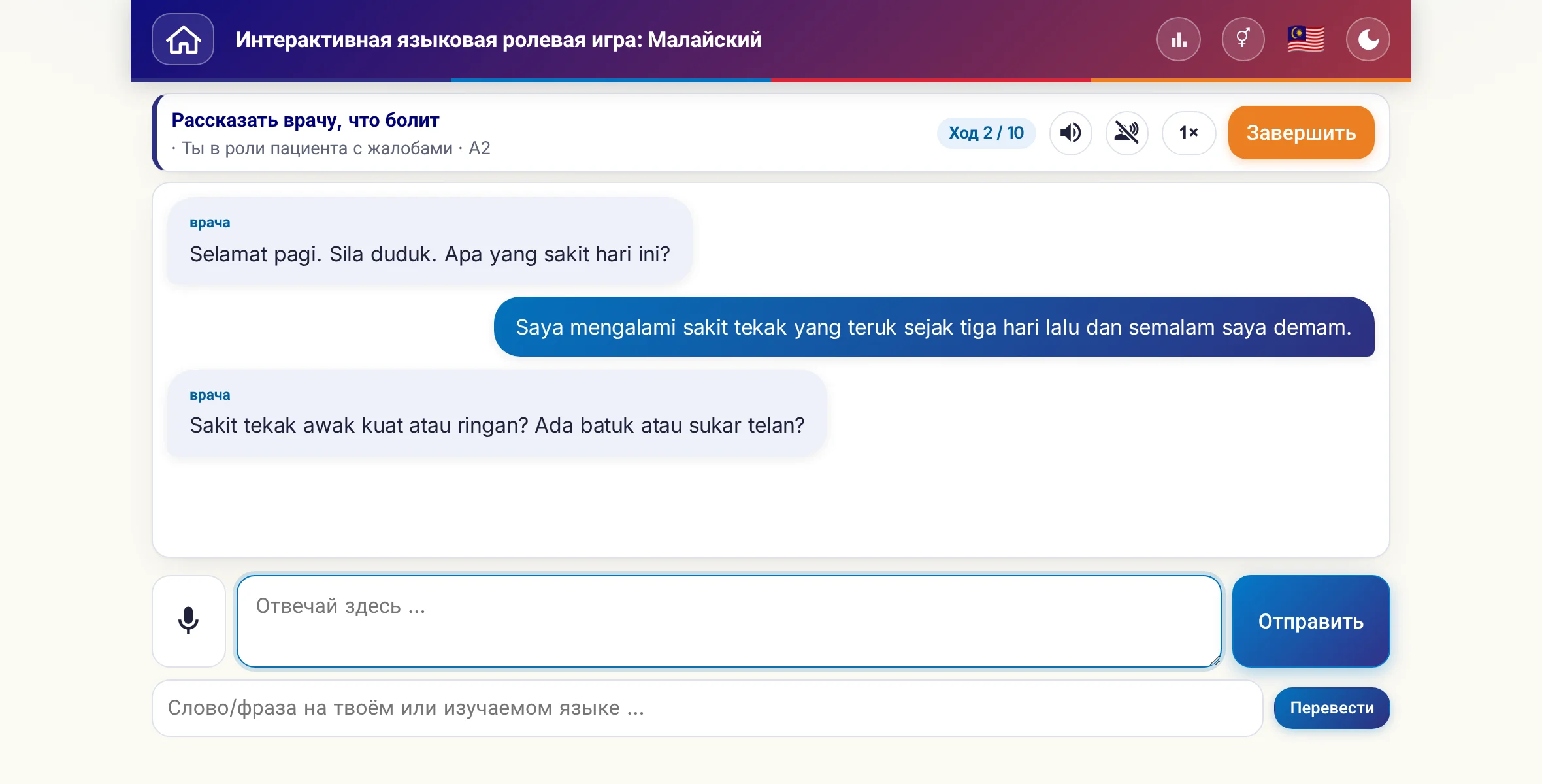Select the message 'Selamat pagi. Sila duduk.'
Viewport: 1542px width, 784px height.
click(x=430, y=240)
